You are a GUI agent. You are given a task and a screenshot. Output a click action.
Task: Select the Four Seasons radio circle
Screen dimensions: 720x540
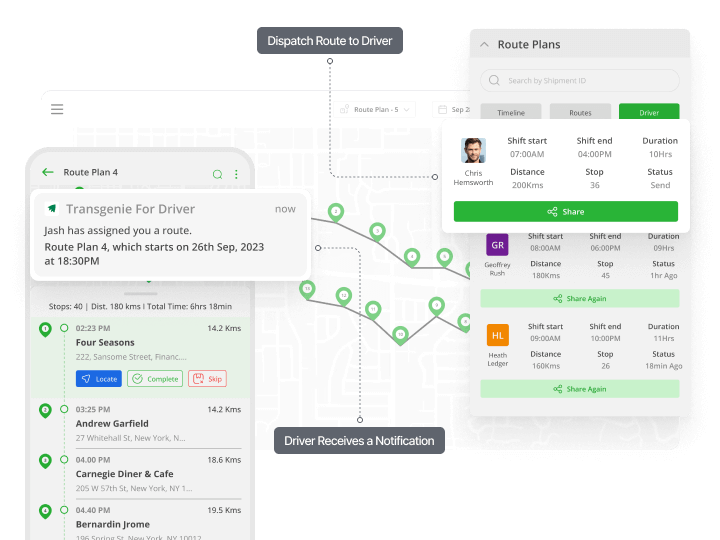(x=64, y=328)
